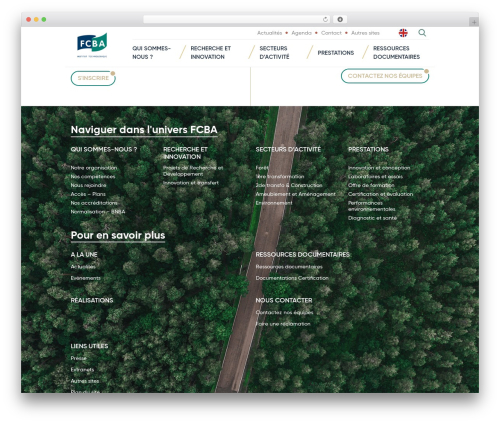Open footer link Accès – Plans
500x423 pixels.
pos(88,194)
